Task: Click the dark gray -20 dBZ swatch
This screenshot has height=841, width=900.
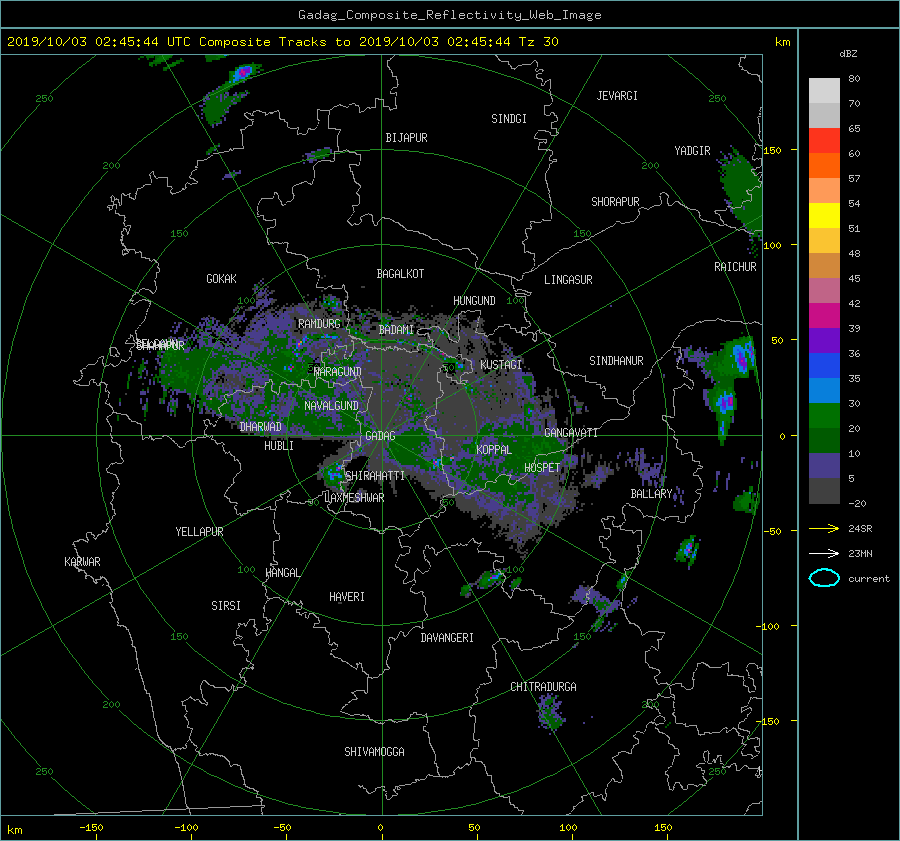Action: (x=824, y=491)
